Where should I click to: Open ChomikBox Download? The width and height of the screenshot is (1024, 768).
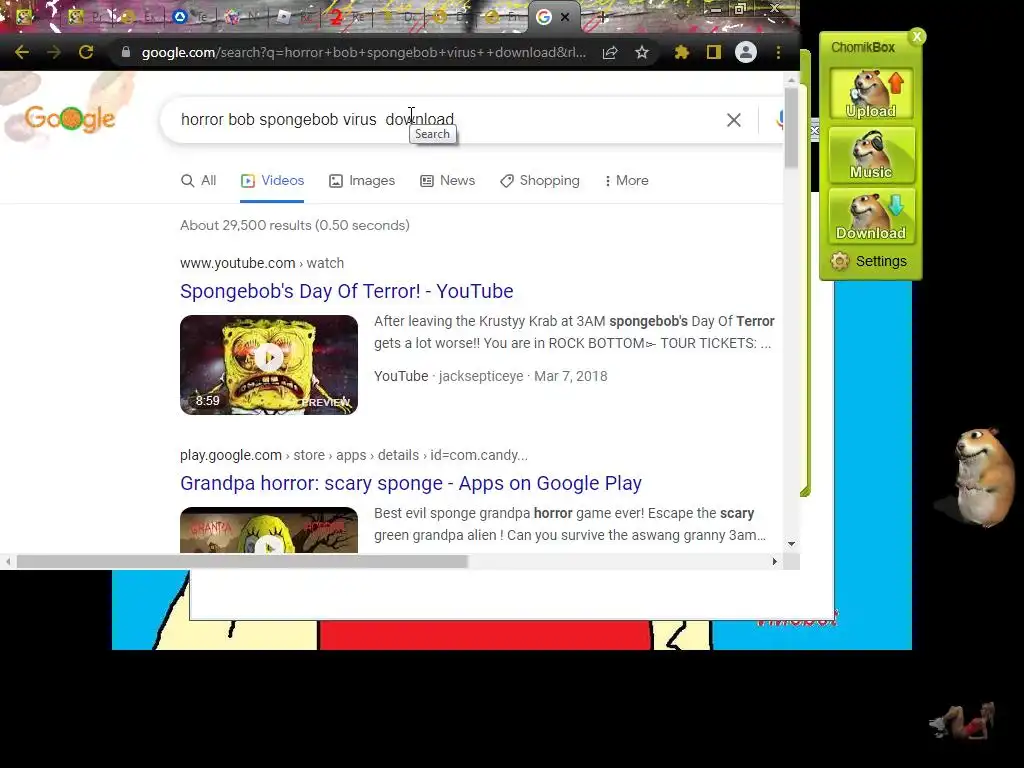(871, 216)
